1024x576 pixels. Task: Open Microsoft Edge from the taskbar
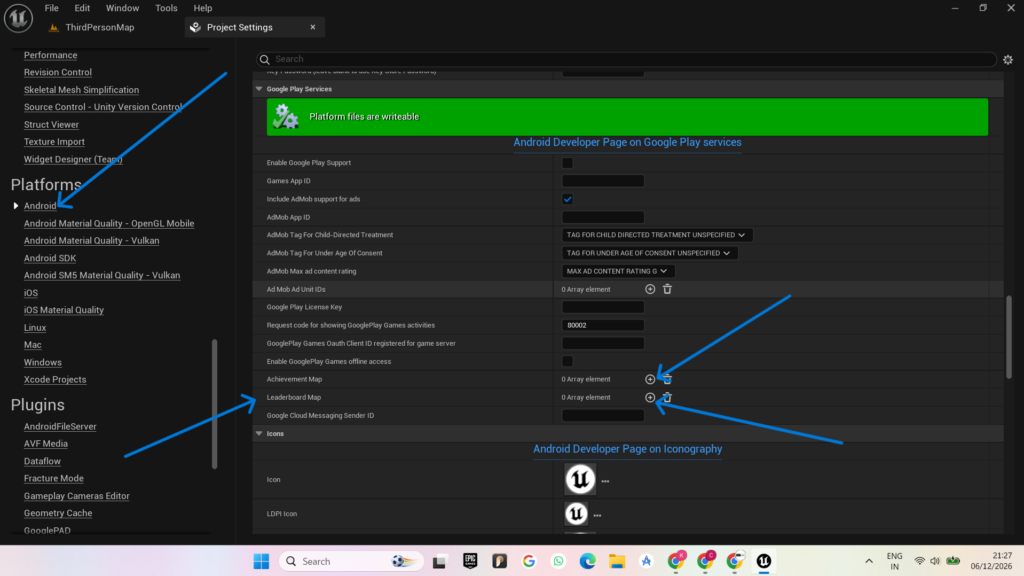coord(588,561)
